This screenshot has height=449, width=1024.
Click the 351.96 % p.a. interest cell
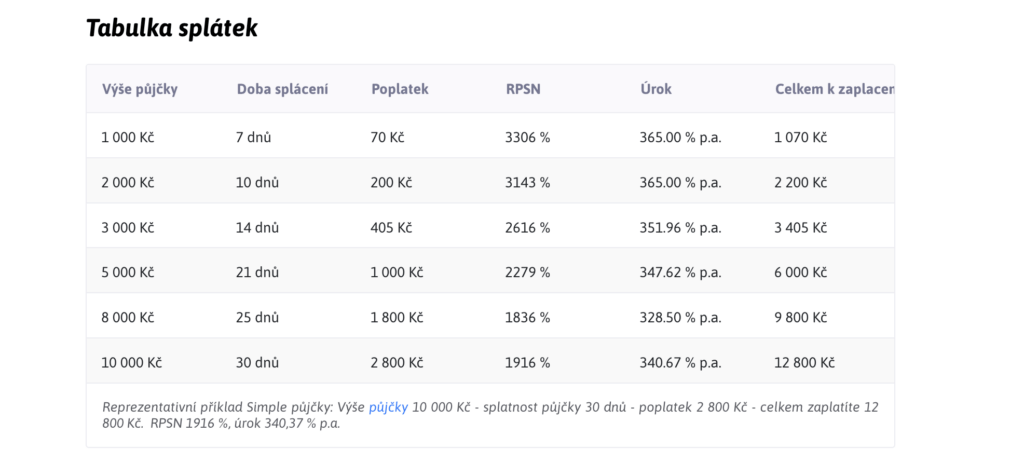click(x=680, y=228)
